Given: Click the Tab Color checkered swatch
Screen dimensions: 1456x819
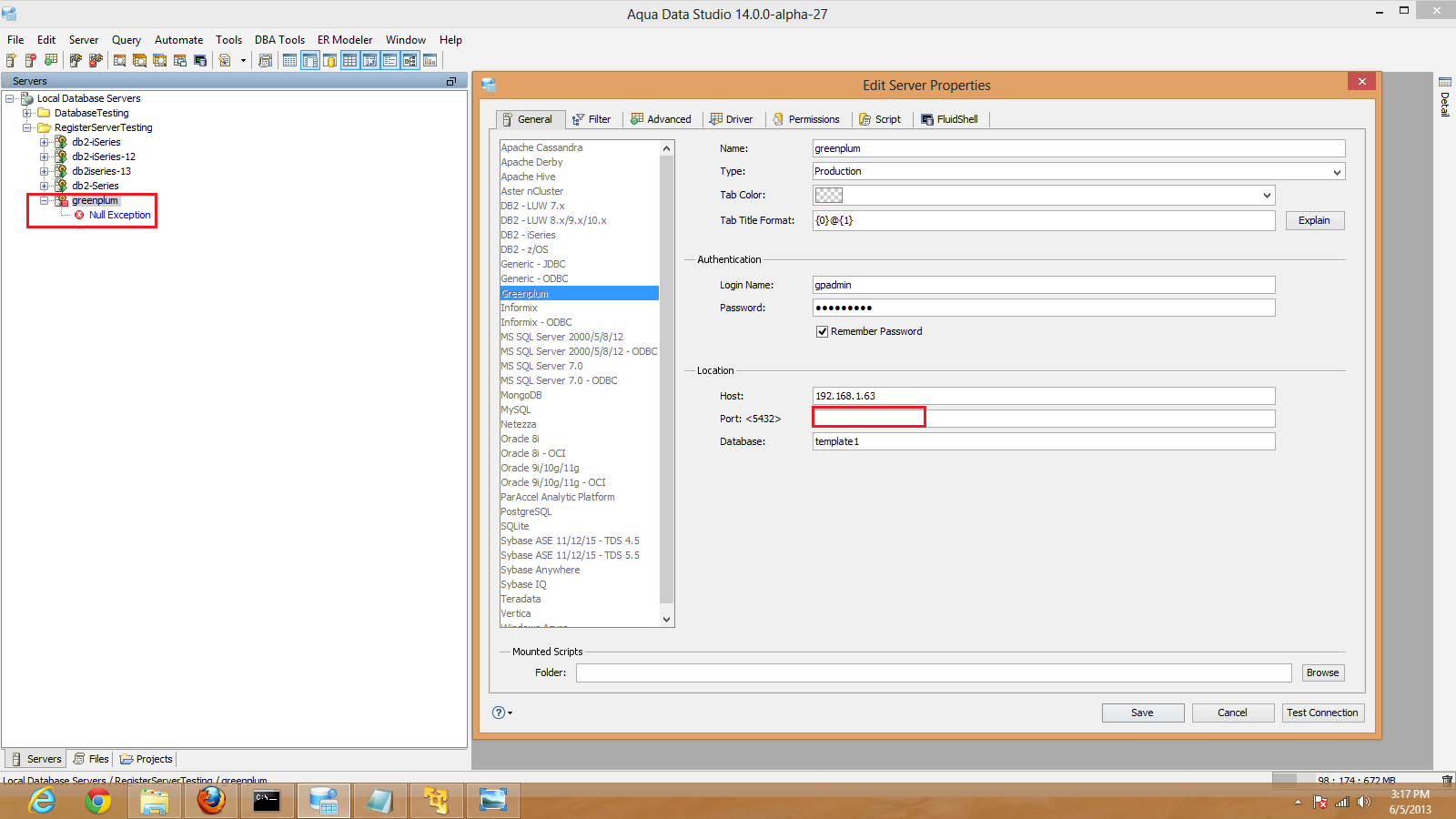Looking at the screenshot, I should pyautogui.click(x=829, y=195).
